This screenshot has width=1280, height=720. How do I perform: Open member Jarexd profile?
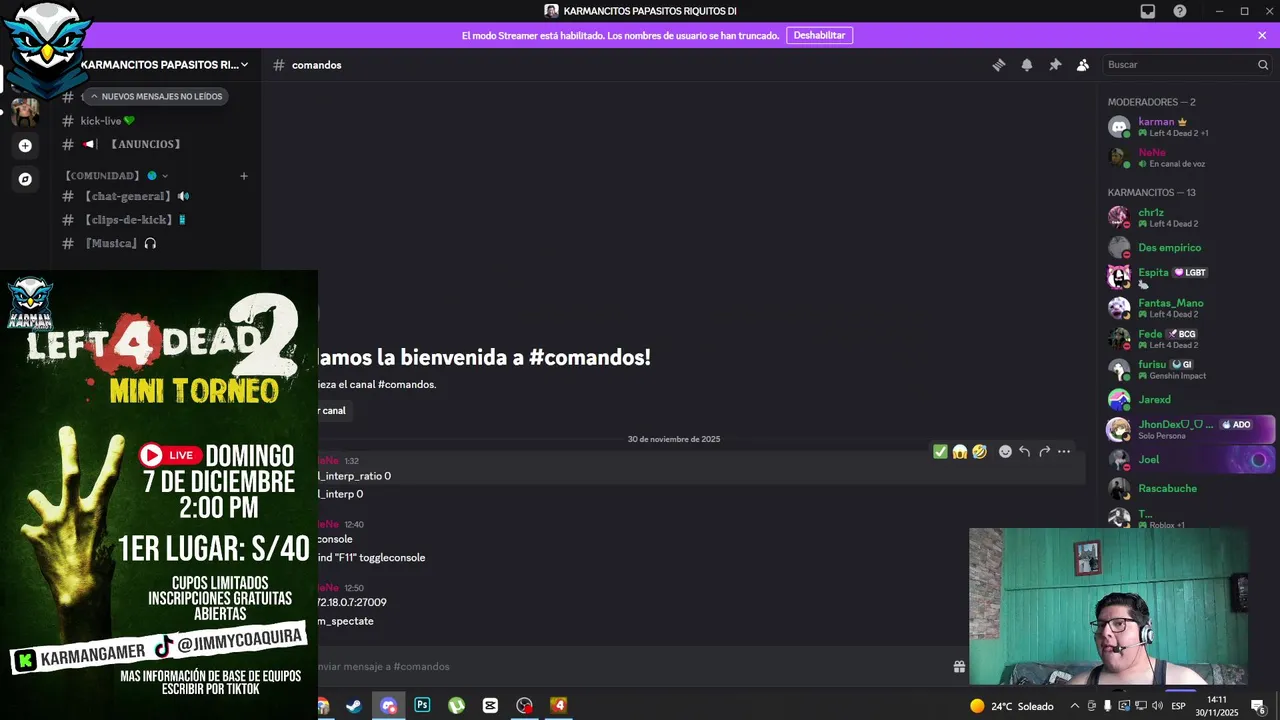coord(1188,399)
